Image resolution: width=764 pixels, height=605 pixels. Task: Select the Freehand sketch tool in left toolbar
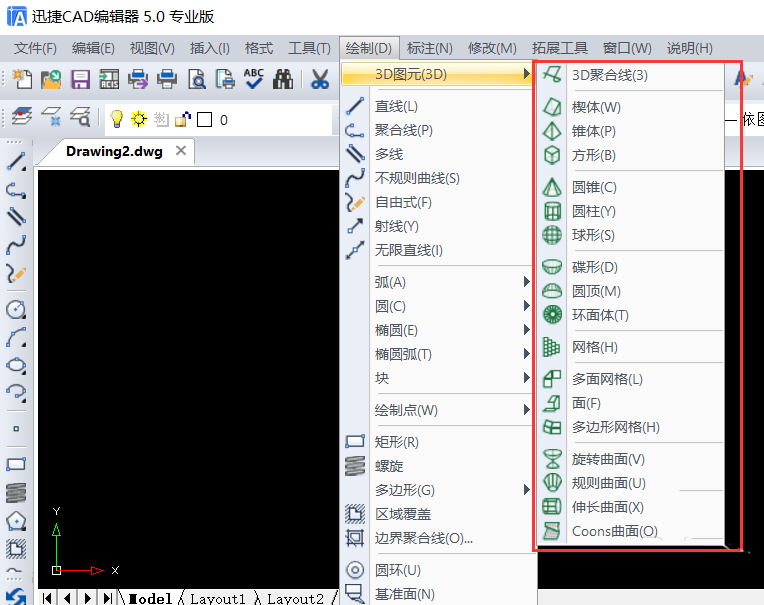(x=16, y=273)
